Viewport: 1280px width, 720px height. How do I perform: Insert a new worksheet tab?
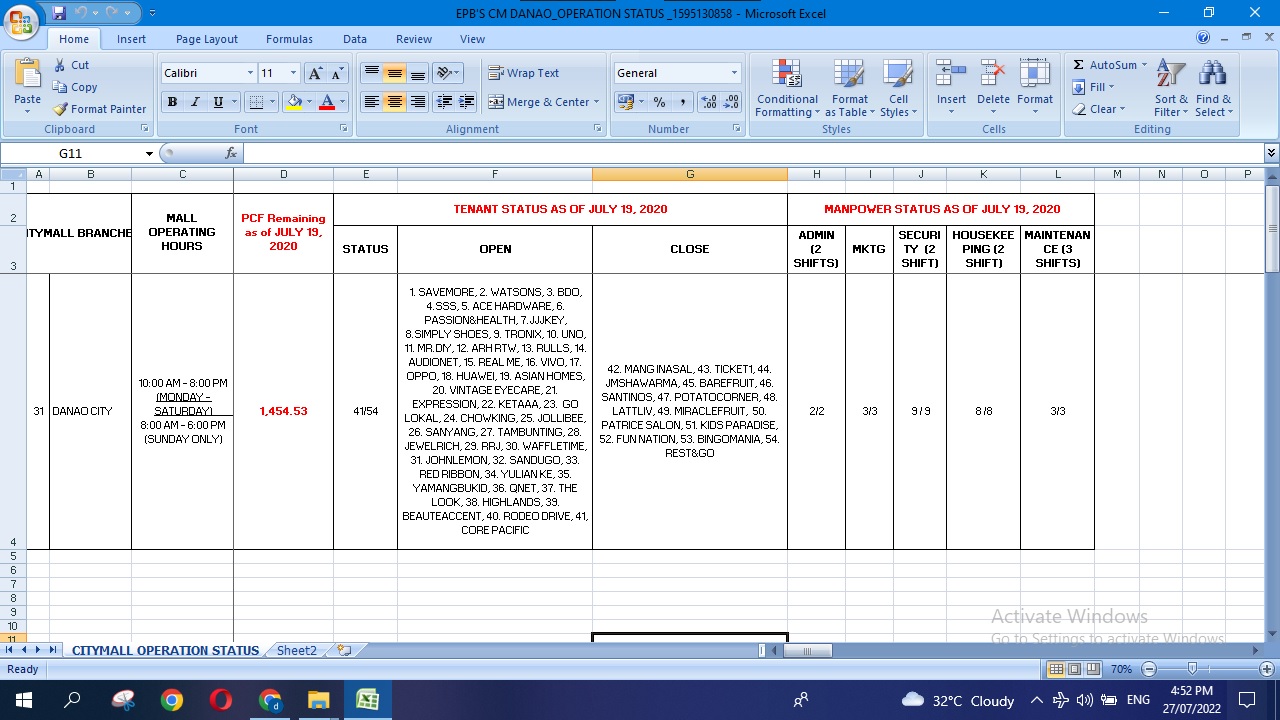pos(344,650)
